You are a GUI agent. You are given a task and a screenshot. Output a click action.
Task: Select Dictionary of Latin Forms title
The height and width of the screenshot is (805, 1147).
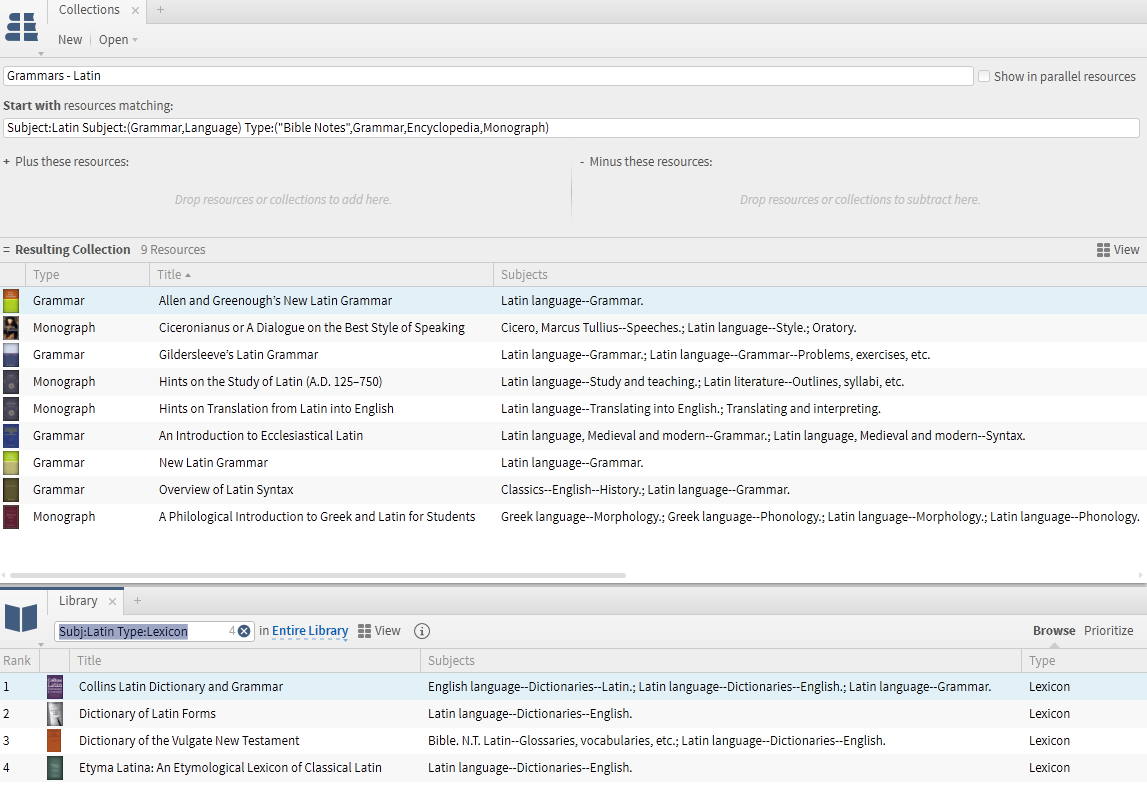click(x=147, y=714)
